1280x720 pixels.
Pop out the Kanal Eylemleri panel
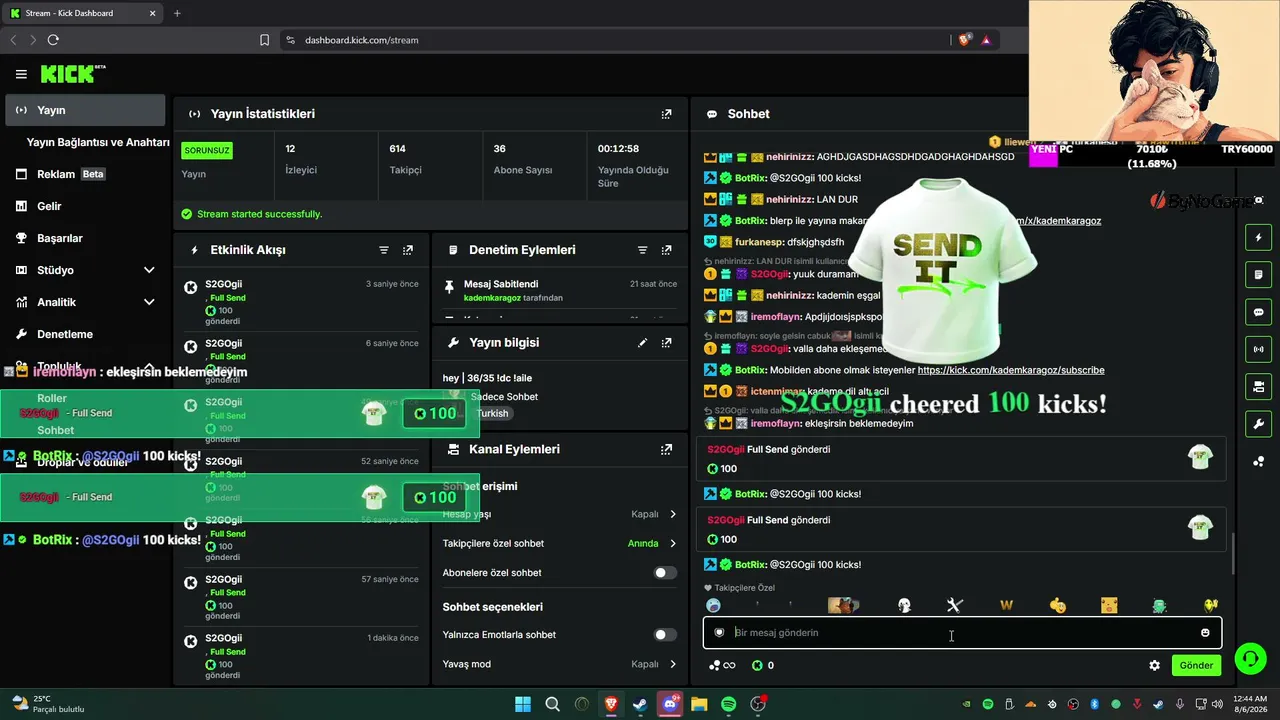[666, 450]
